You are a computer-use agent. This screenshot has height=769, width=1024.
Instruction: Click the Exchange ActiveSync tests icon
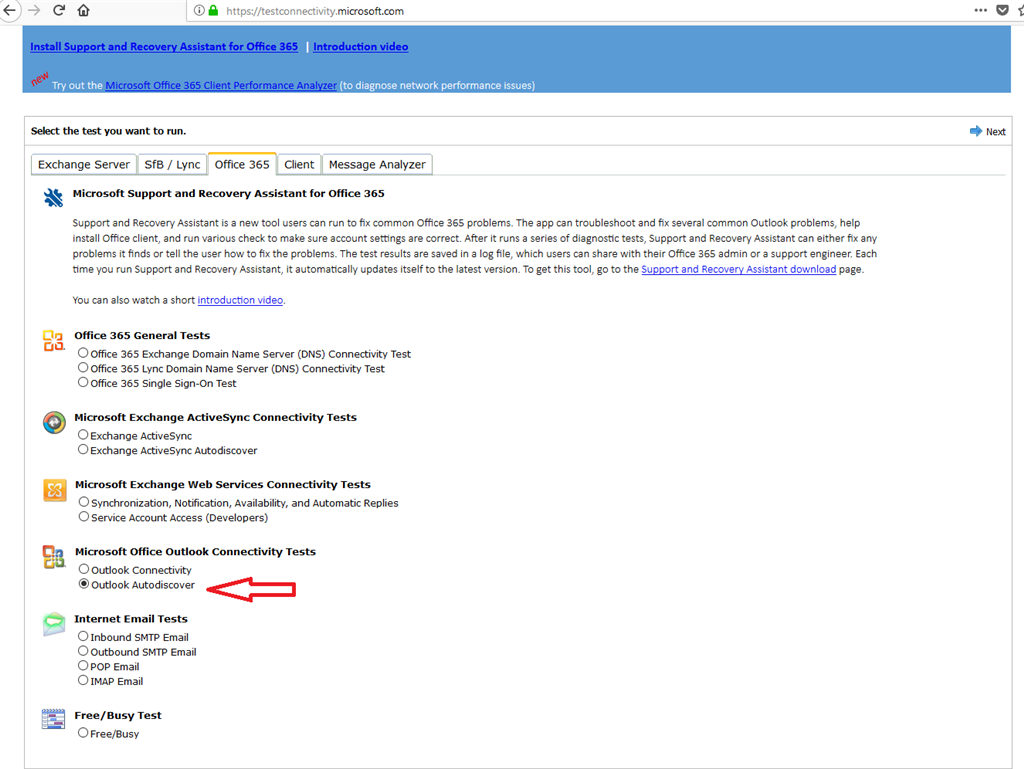click(x=54, y=422)
